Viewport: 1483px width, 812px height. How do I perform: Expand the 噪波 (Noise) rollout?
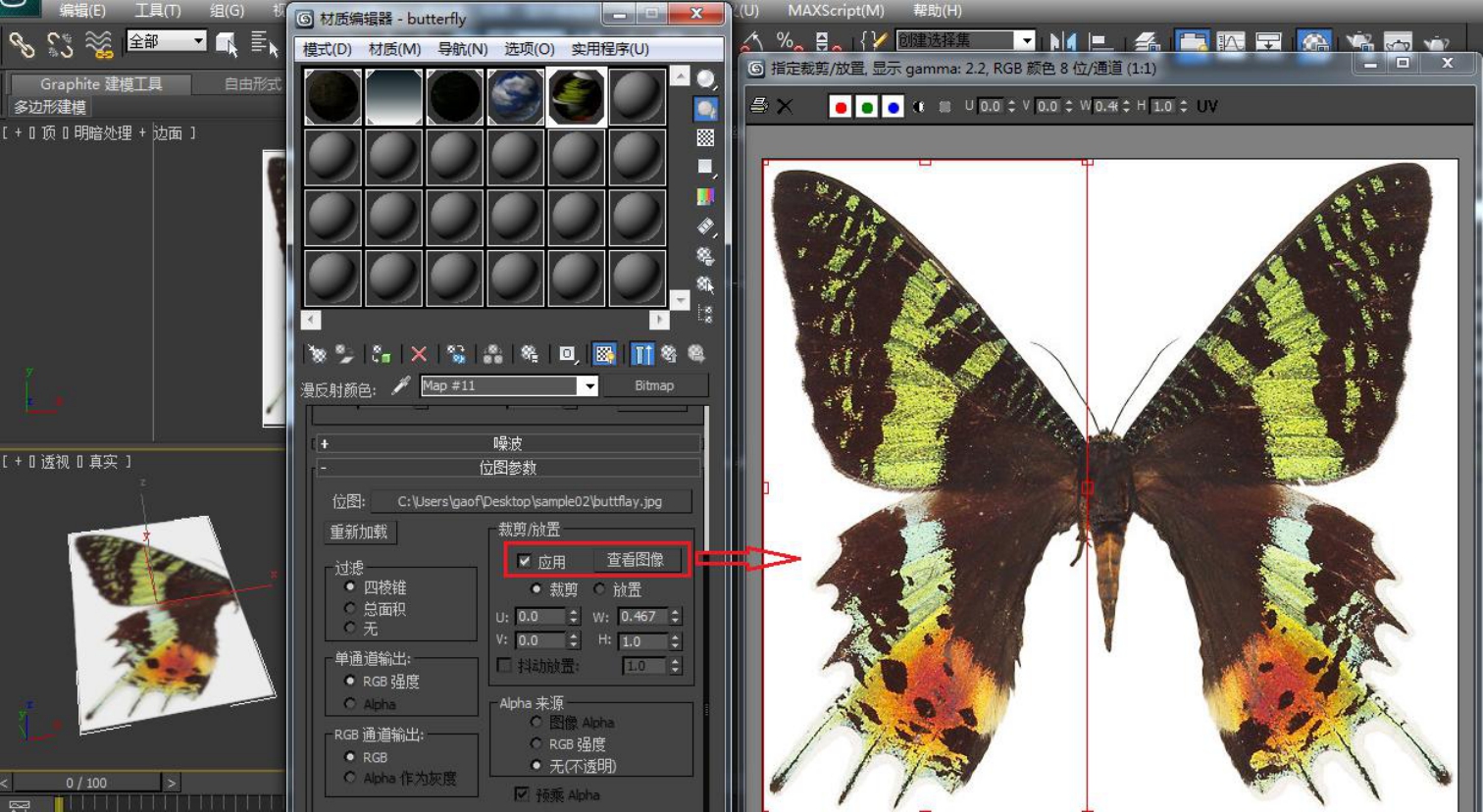coord(507,443)
